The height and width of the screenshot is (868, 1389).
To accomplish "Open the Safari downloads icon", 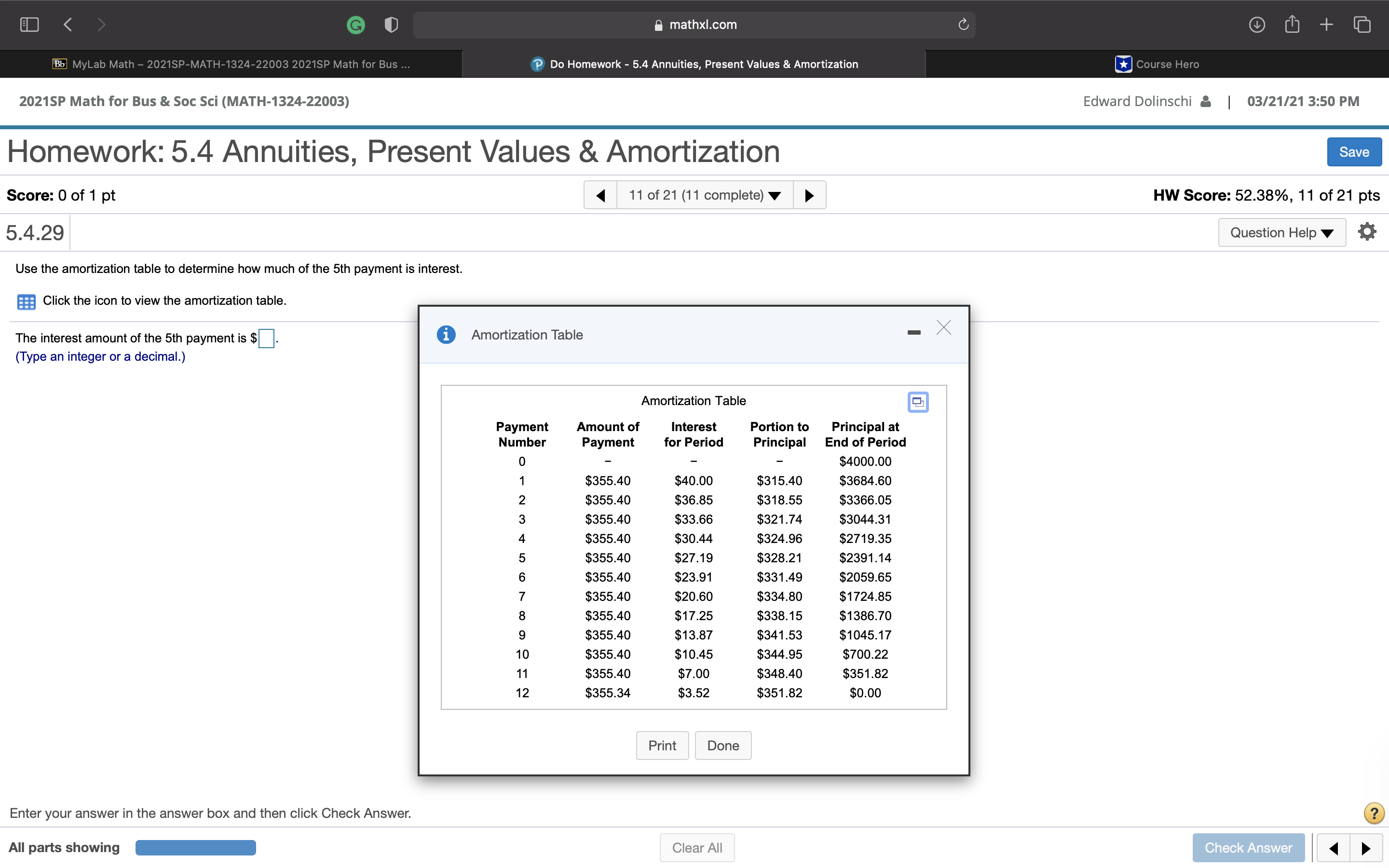I will (x=1256, y=25).
